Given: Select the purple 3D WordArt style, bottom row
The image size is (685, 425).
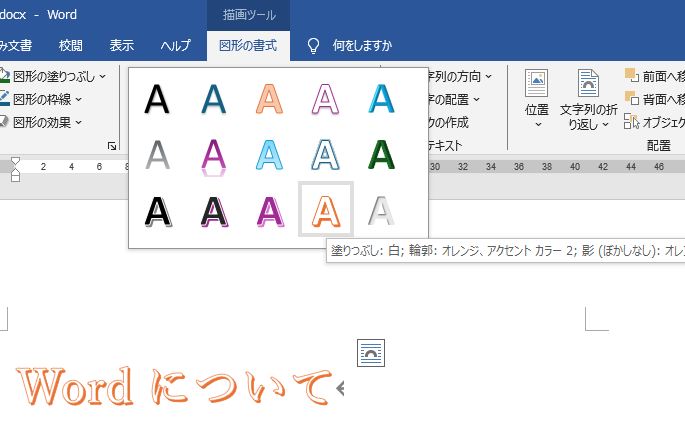Looking at the screenshot, I should coord(270,211).
